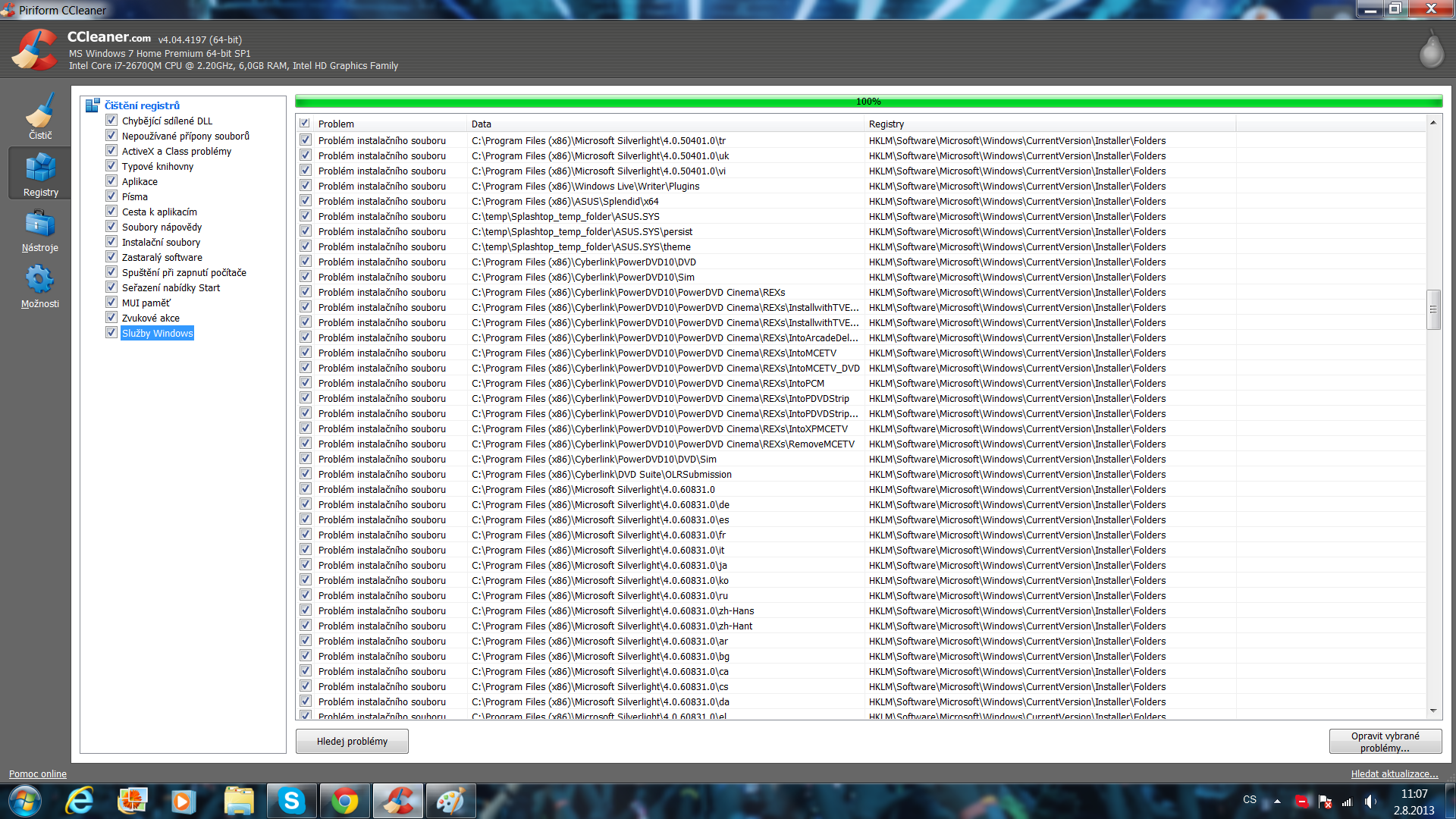Click the CS language indicator
This screenshot has width=1456, height=819.
click(x=1250, y=799)
